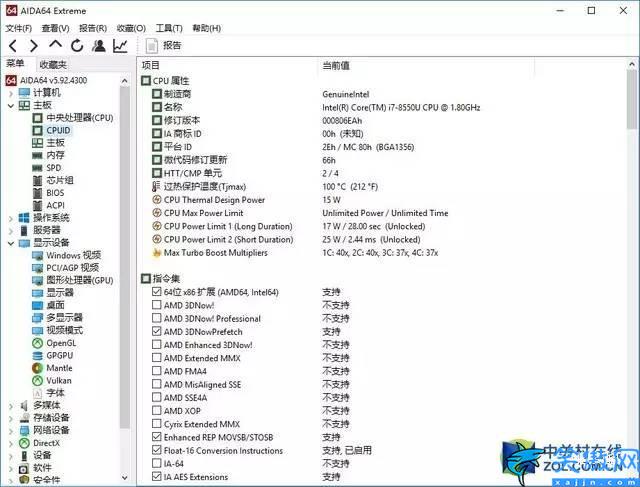Toggle AMD Enhanced 3DNow! checkbox

pyautogui.click(x=156, y=345)
